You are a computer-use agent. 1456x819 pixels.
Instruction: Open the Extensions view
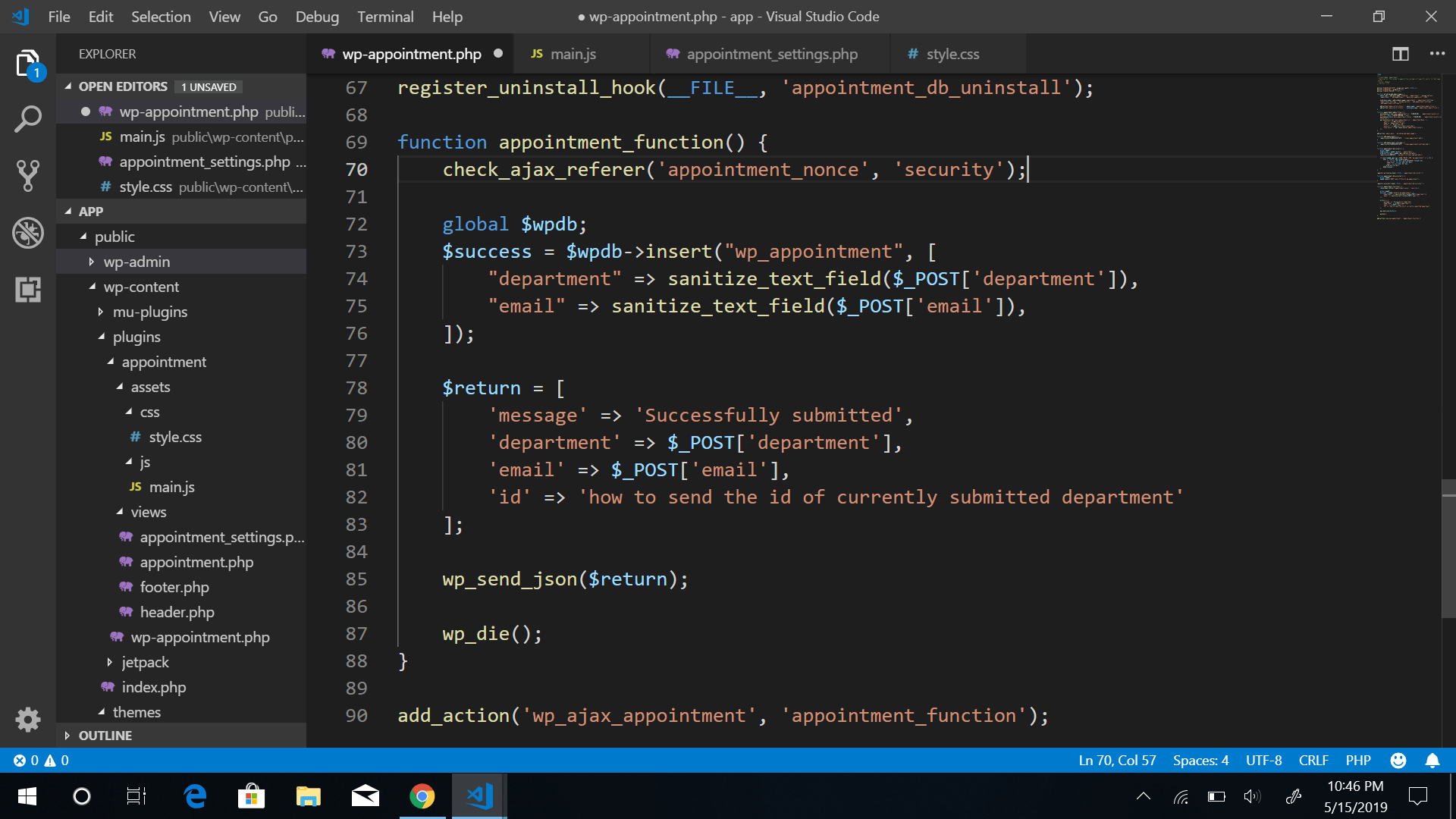(27, 289)
